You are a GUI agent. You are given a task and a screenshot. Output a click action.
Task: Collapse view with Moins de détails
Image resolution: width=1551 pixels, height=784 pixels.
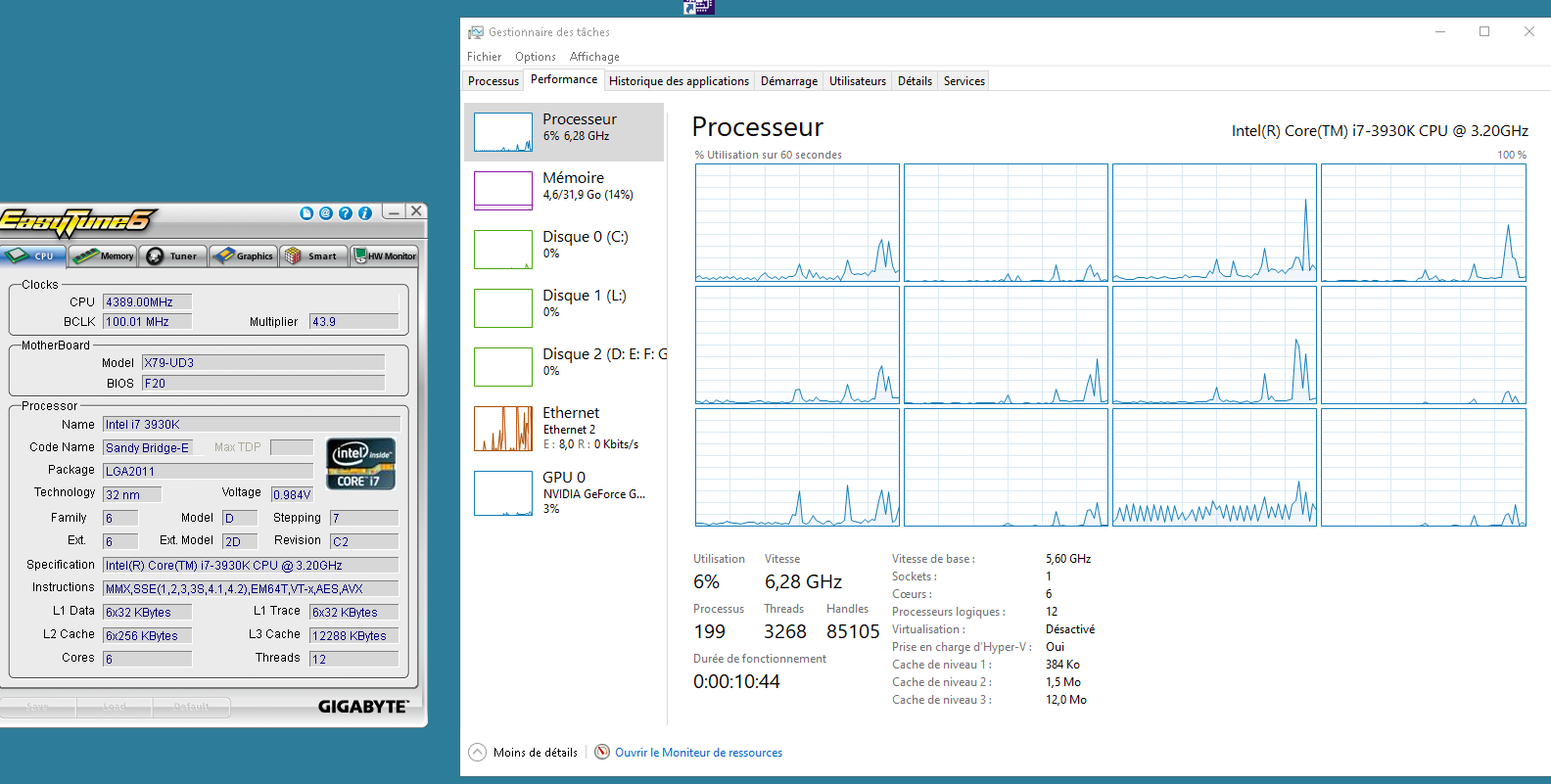524,753
